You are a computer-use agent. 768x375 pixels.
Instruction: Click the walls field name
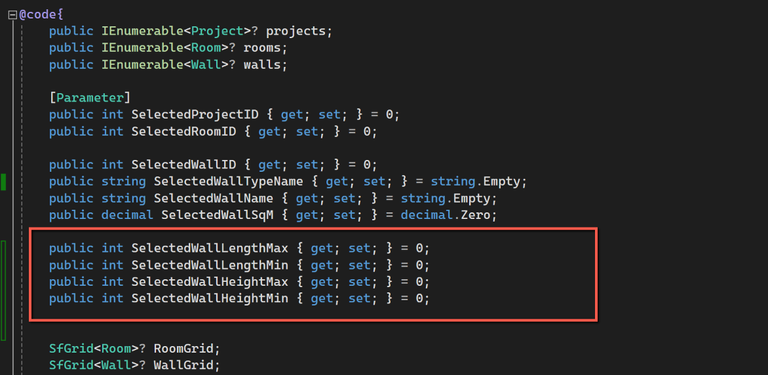pyautogui.click(x=262, y=65)
